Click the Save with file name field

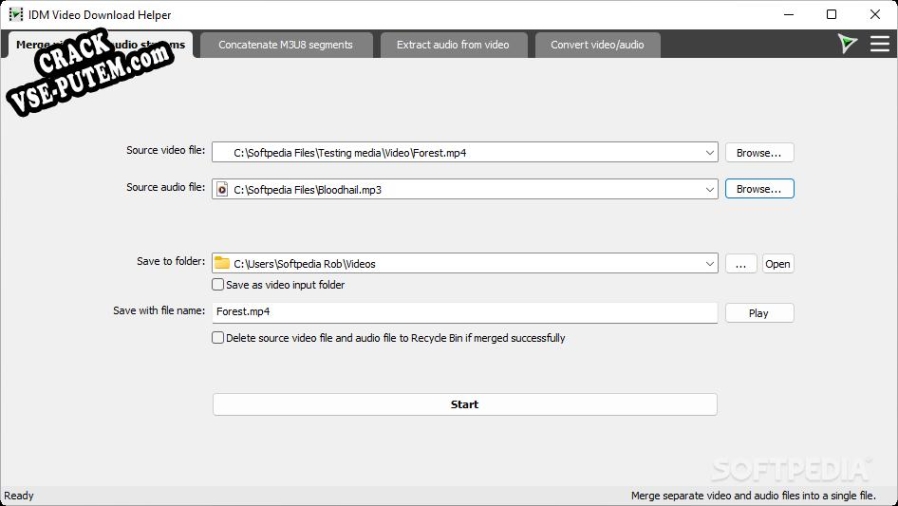pyautogui.click(x=465, y=312)
